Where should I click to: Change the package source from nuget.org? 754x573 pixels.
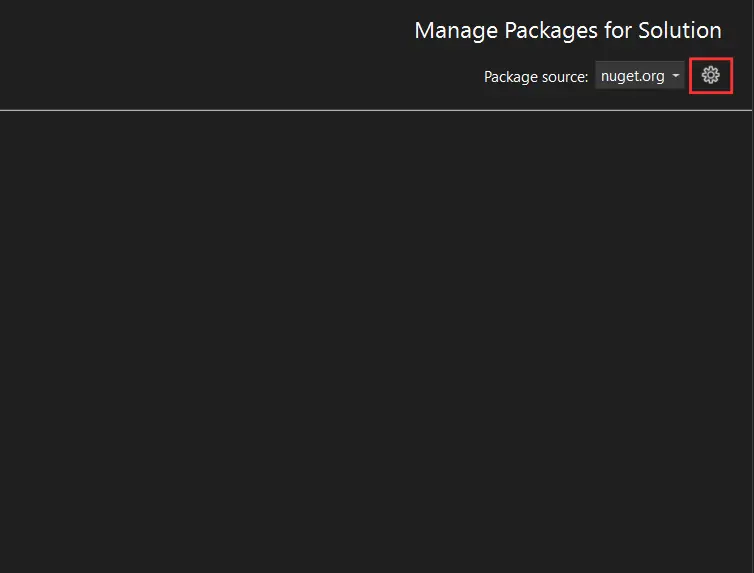coord(640,76)
